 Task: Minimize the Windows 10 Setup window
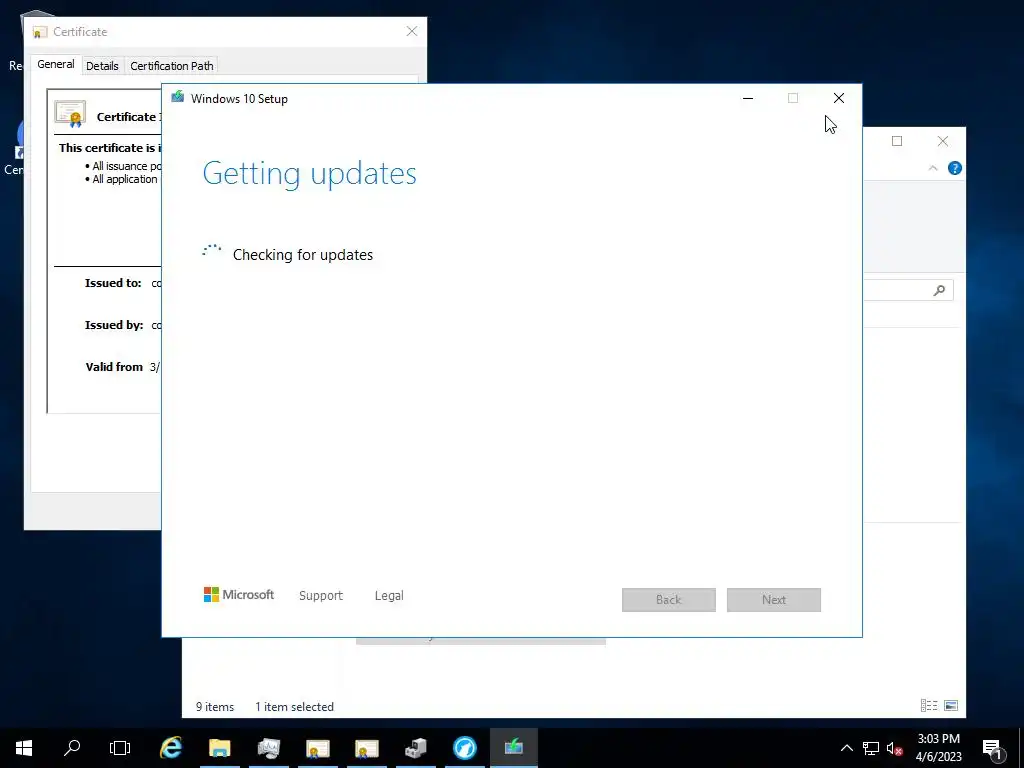[748, 99]
